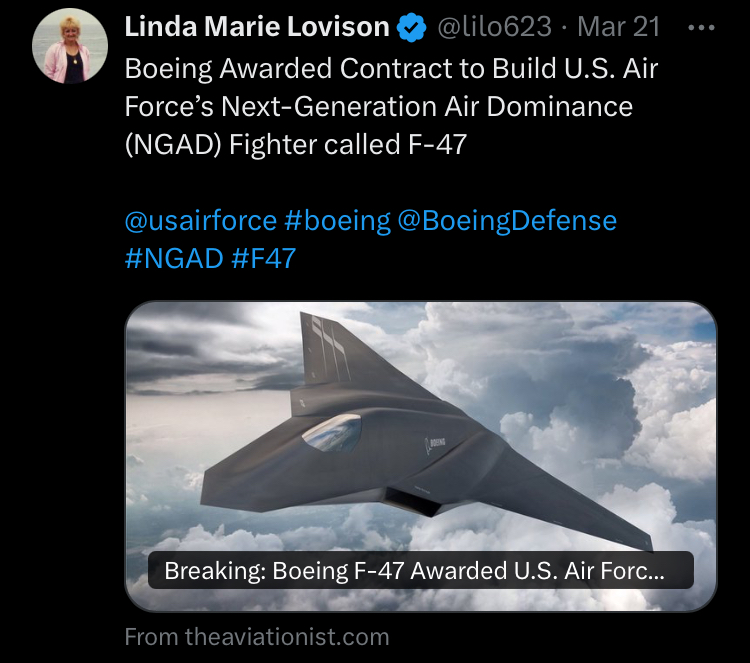The width and height of the screenshot is (750, 663).
Task: Open Linda Marie Lovison's profile avatar
Action: coord(70,50)
